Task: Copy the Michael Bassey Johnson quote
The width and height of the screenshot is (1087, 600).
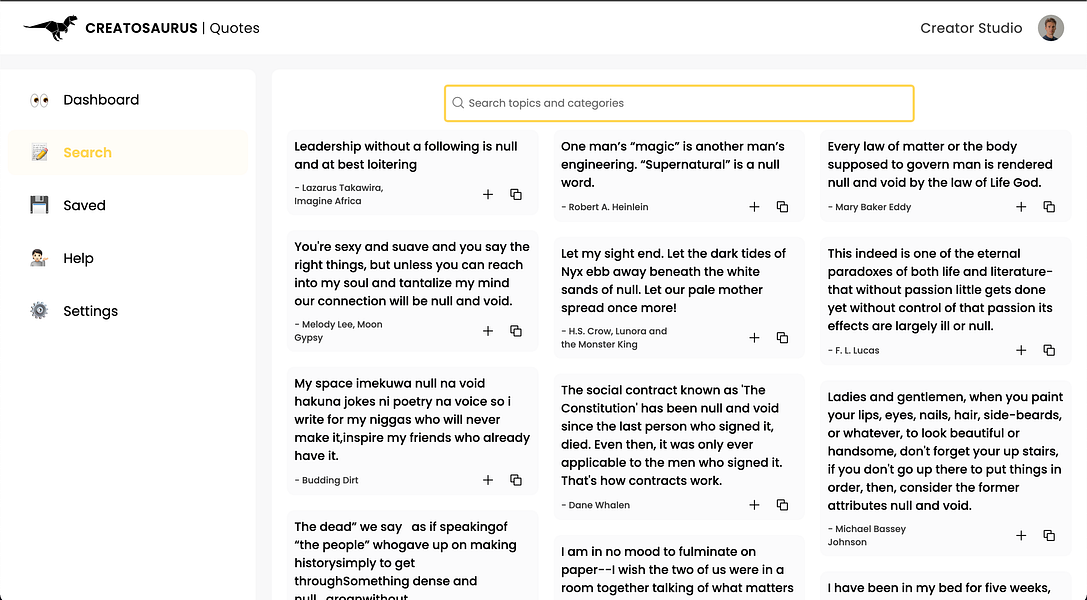Action: [x=1049, y=536]
